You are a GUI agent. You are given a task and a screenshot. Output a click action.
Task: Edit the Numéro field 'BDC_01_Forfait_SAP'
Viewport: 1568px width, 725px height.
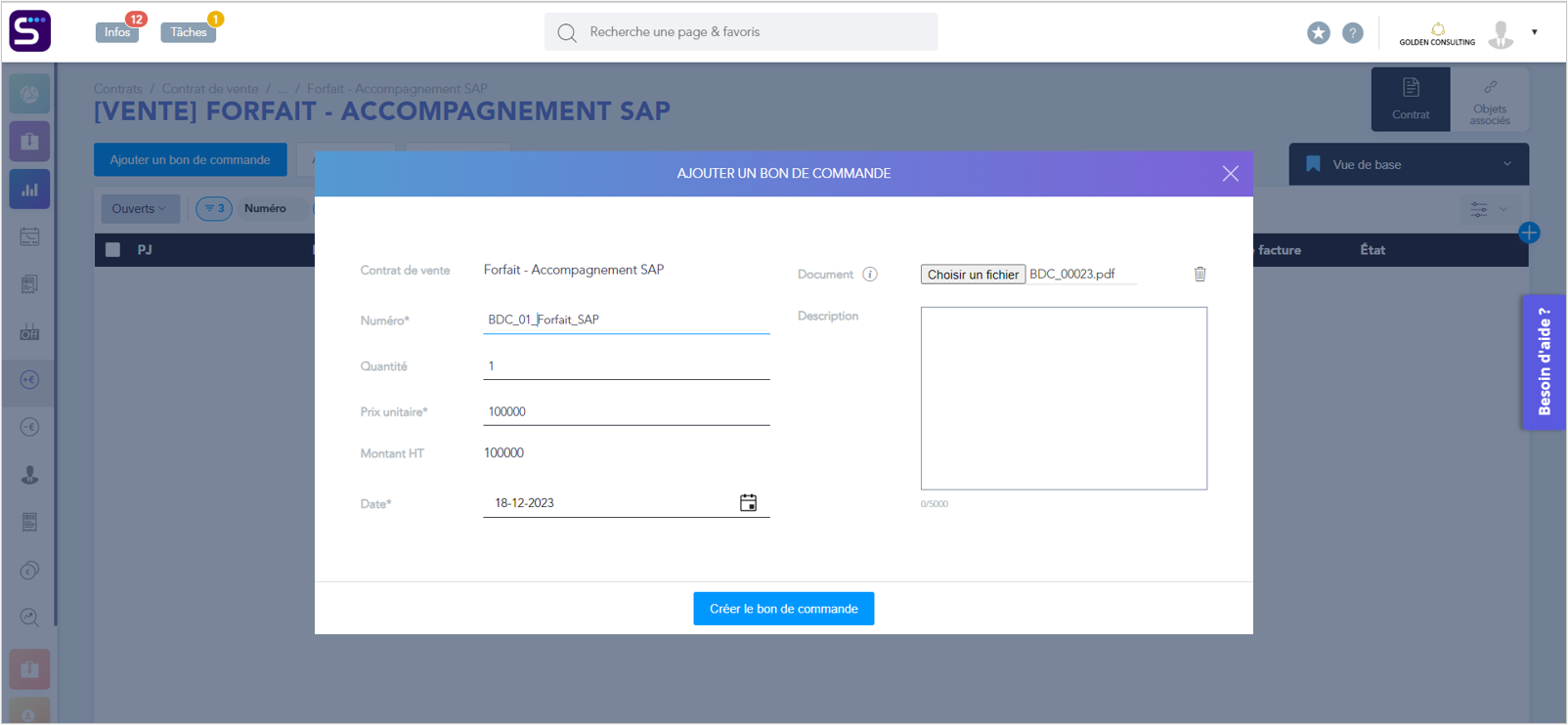coord(627,320)
